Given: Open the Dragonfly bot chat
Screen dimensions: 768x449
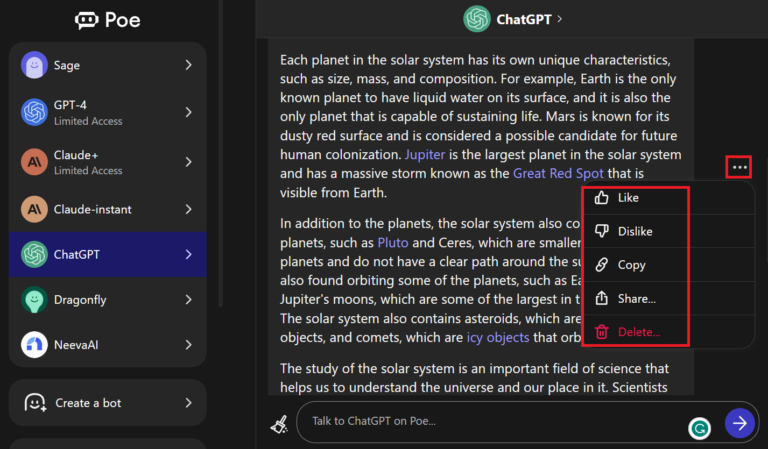Looking at the screenshot, I should (108, 300).
